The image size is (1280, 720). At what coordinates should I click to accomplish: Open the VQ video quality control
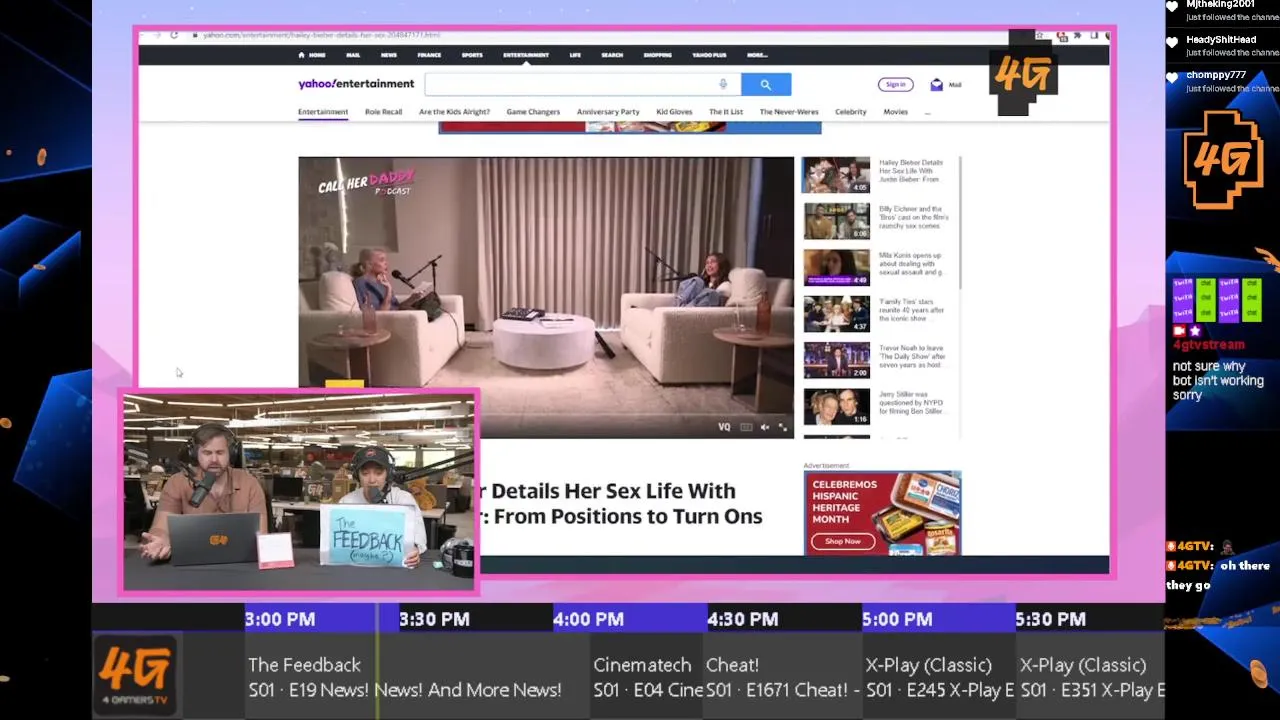[x=724, y=427]
